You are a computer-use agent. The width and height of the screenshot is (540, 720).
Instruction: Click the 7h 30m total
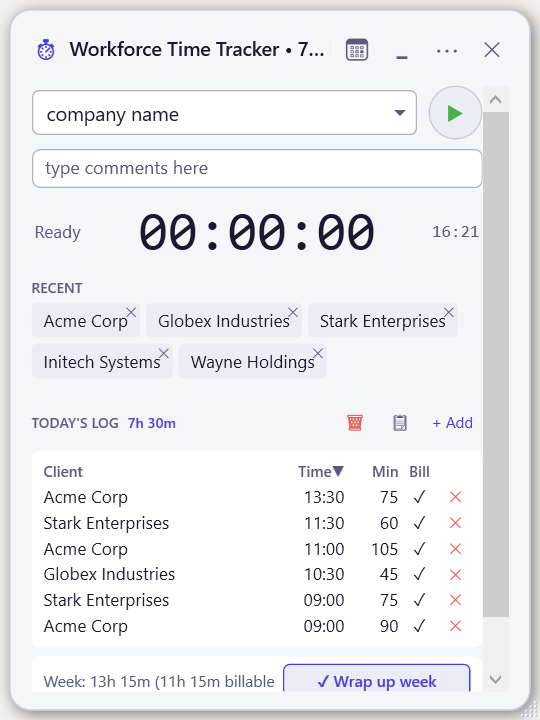152,423
